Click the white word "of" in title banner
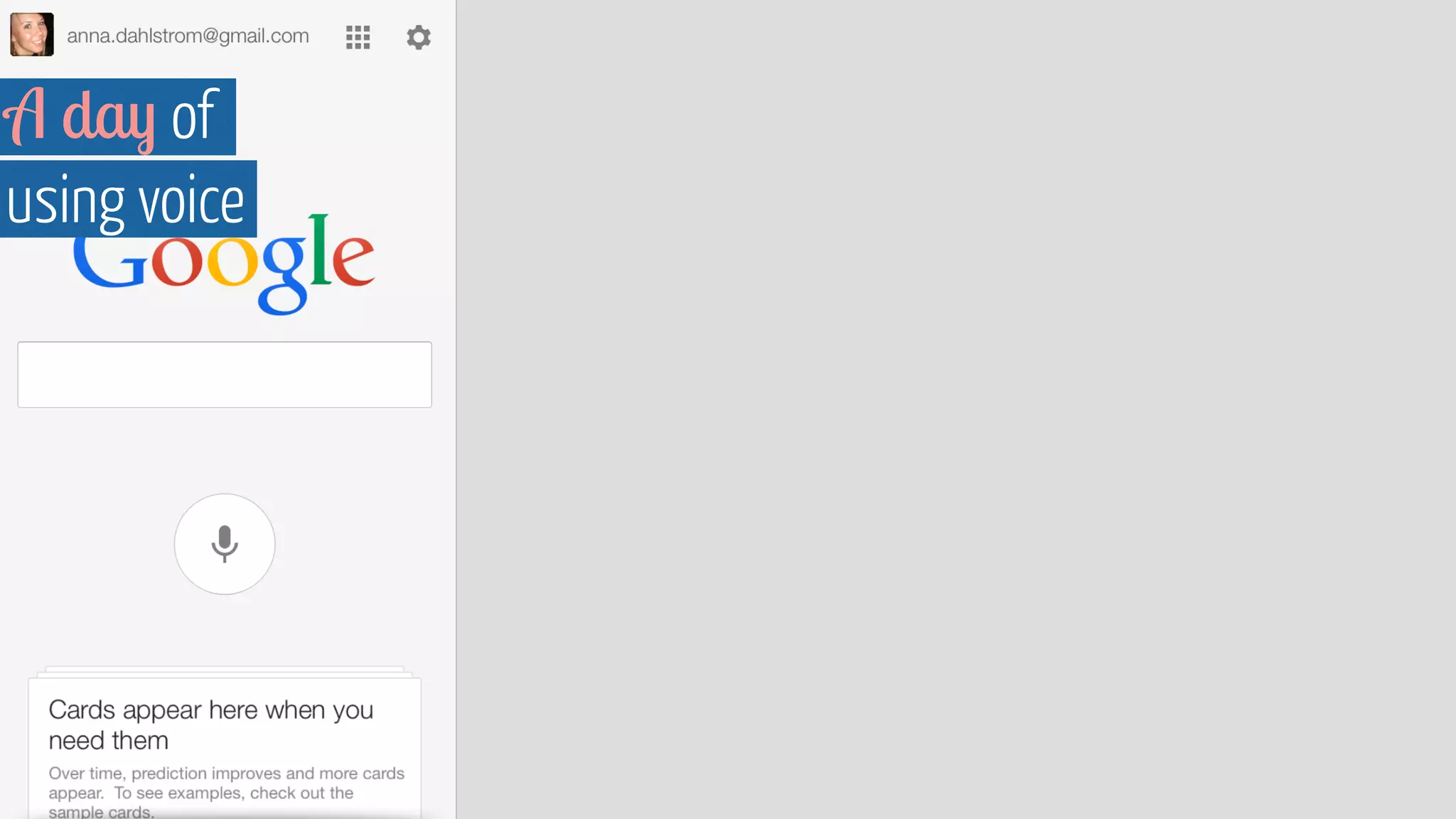This screenshot has width=1456, height=819. (x=194, y=114)
